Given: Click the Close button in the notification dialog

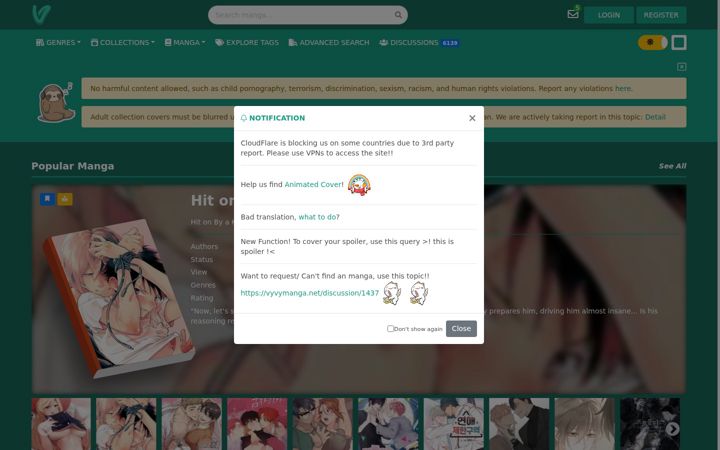Looking at the screenshot, I should pyautogui.click(x=461, y=328).
